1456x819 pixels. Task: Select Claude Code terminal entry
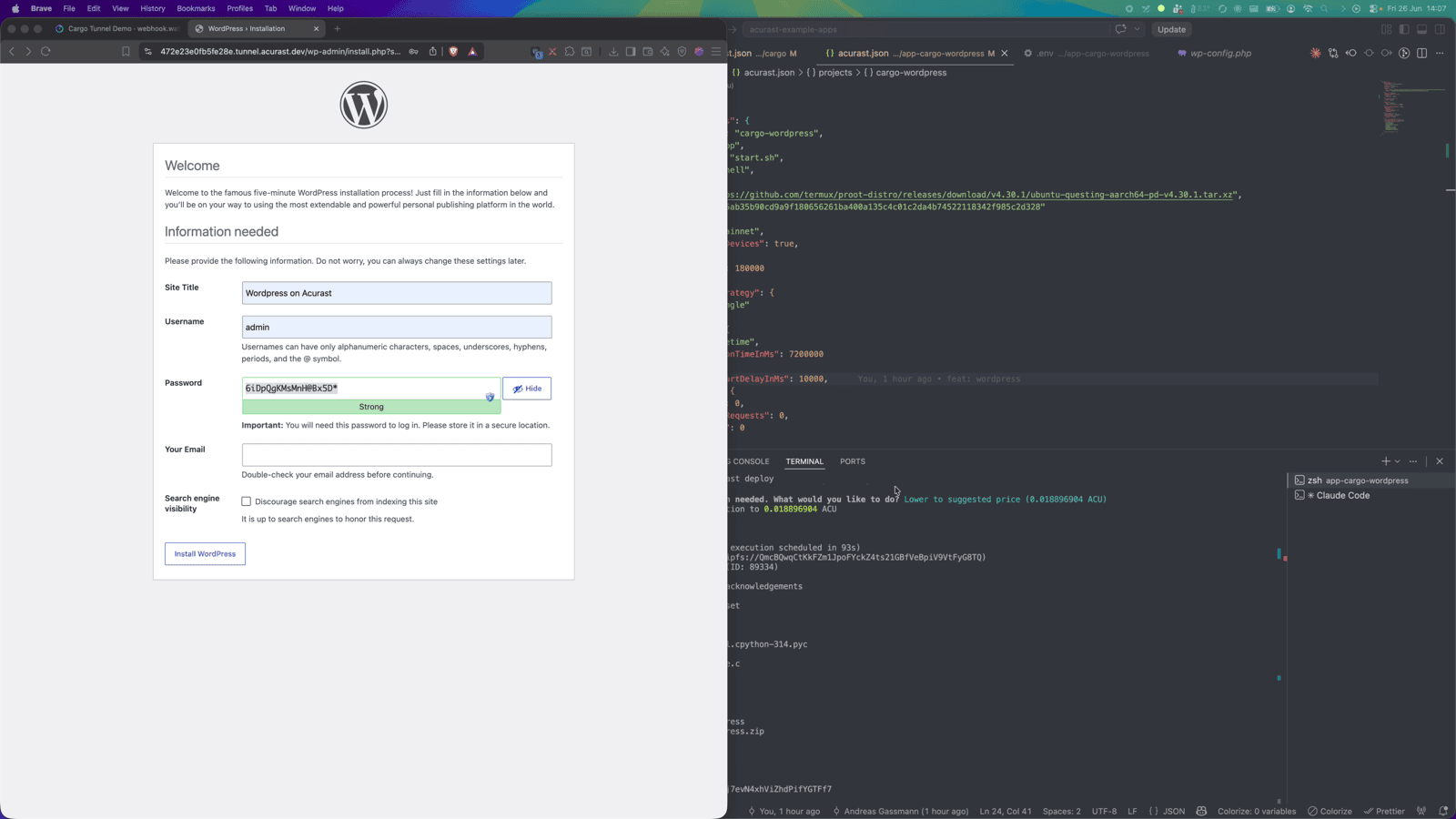point(1370,496)
